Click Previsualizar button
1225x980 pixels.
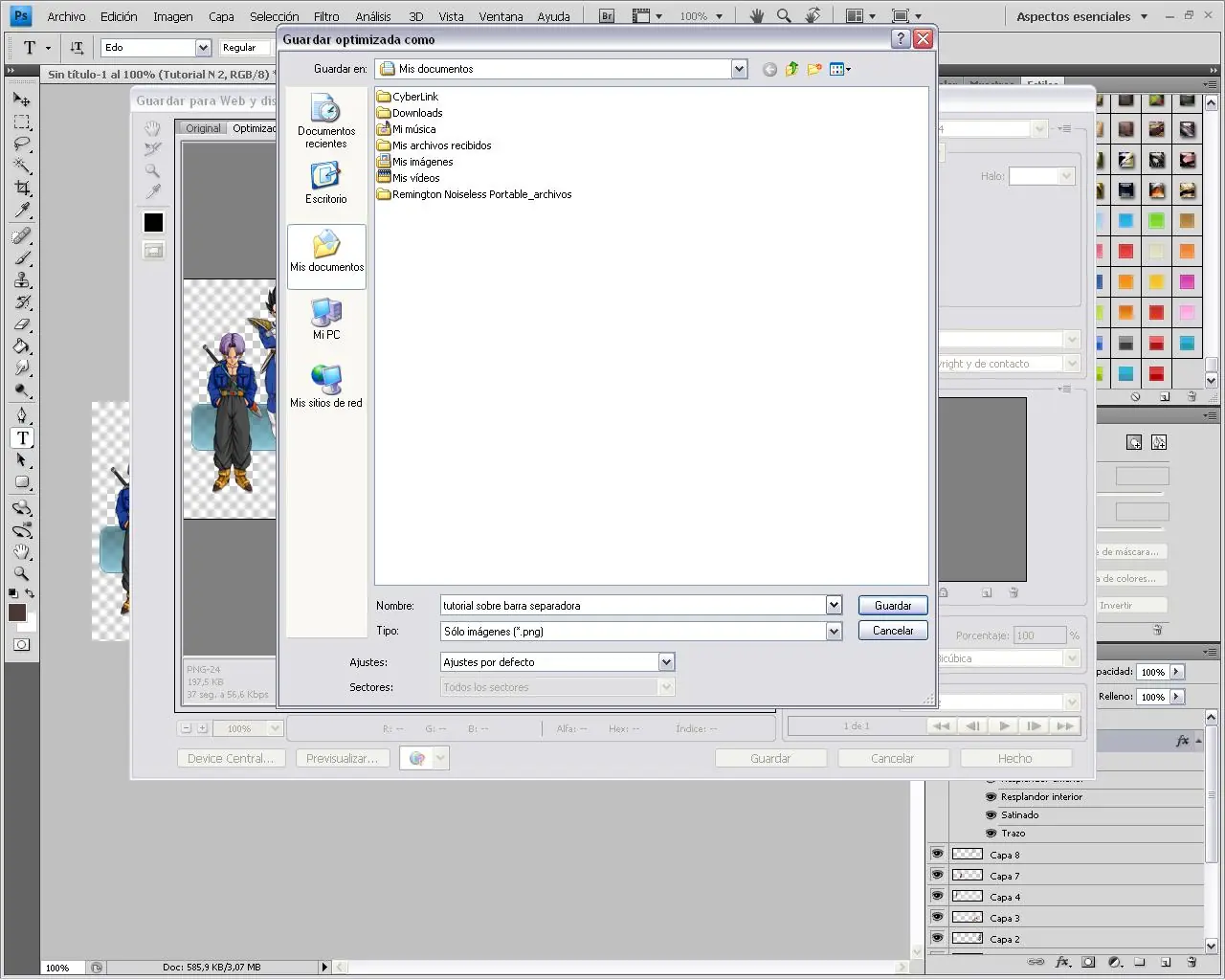pyautogui.click(x=342, y=758)
